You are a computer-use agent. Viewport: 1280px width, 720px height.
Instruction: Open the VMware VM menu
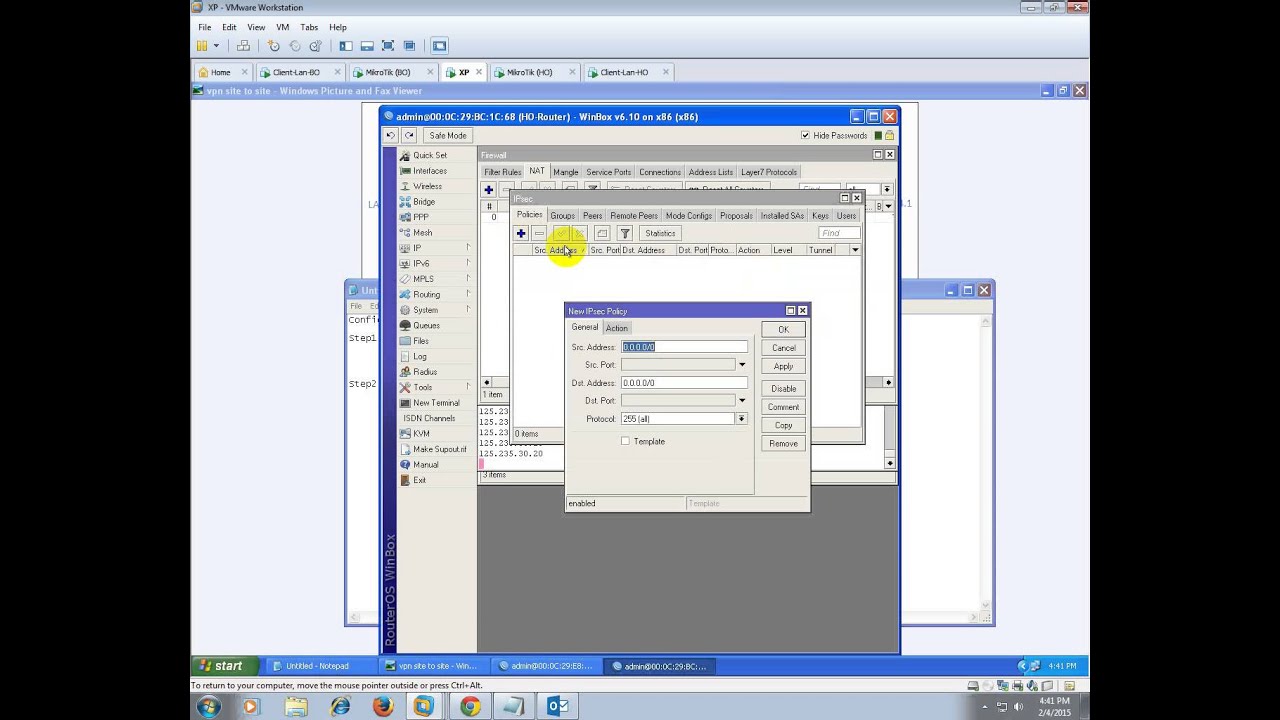283,27
